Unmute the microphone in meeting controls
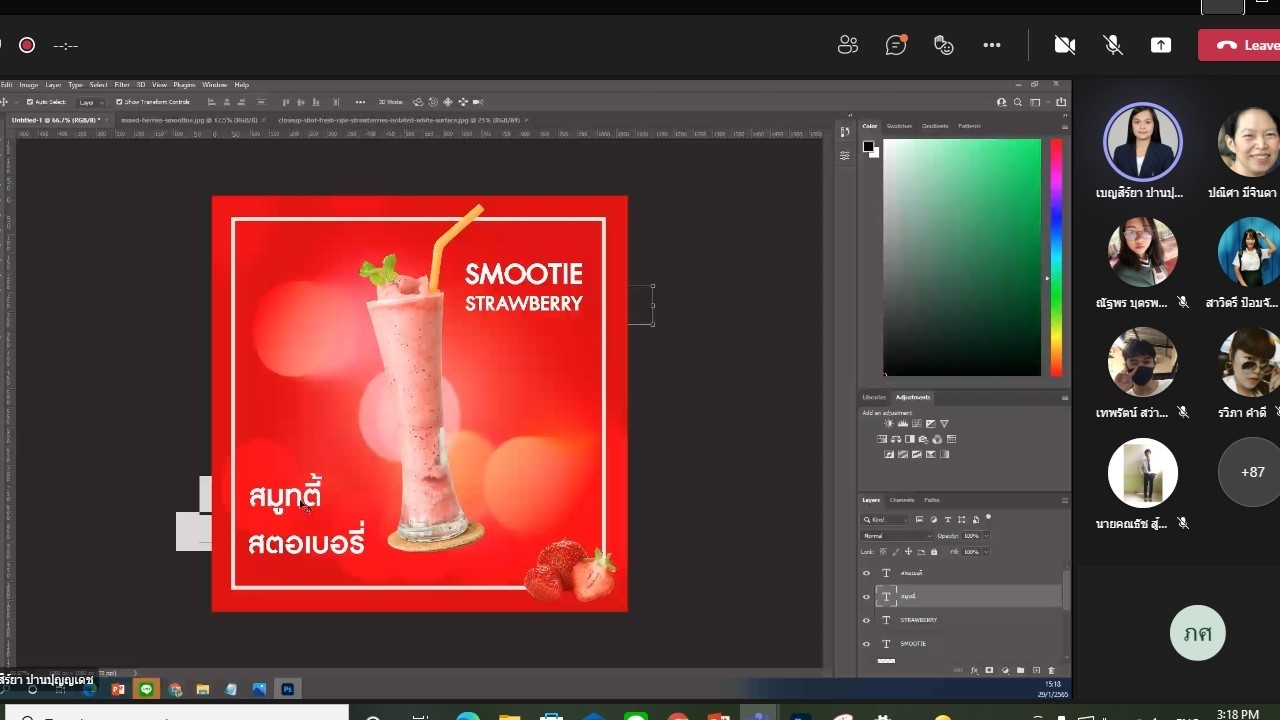This screenshot has width=1280, height=720. coord(1112,45)
